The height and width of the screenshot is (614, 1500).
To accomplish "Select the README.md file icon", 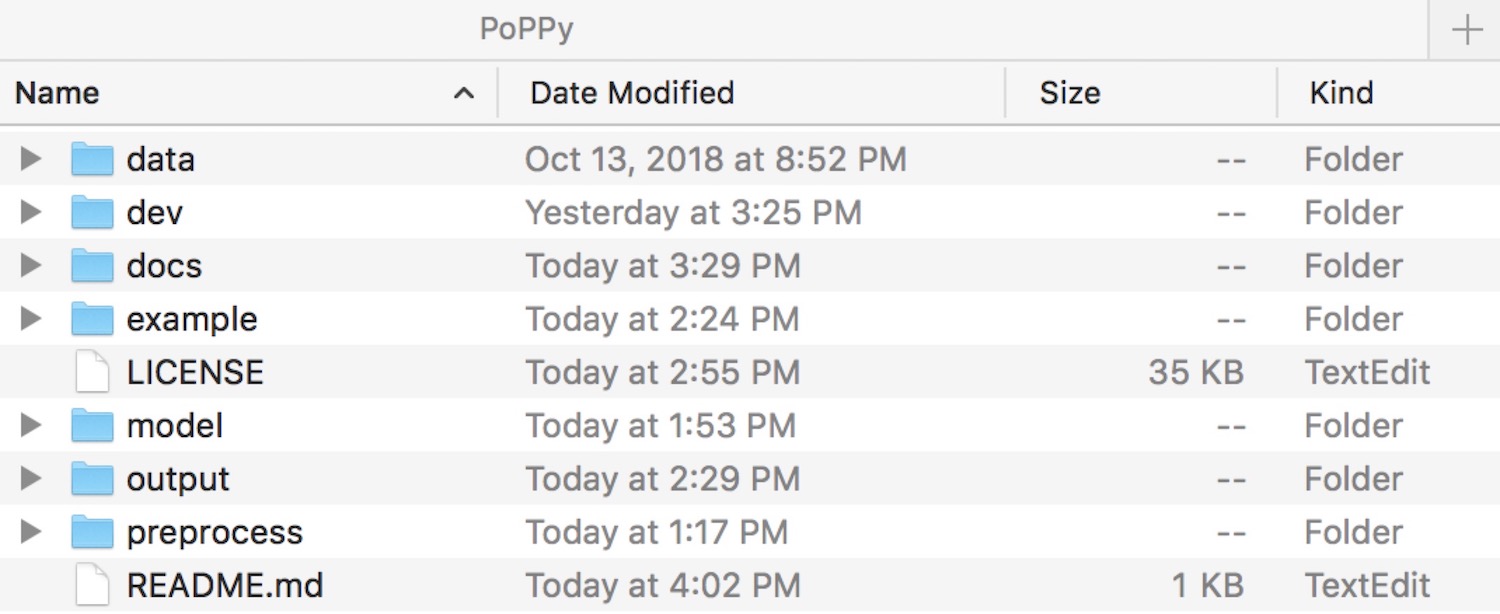I will [x=92, y=585].
